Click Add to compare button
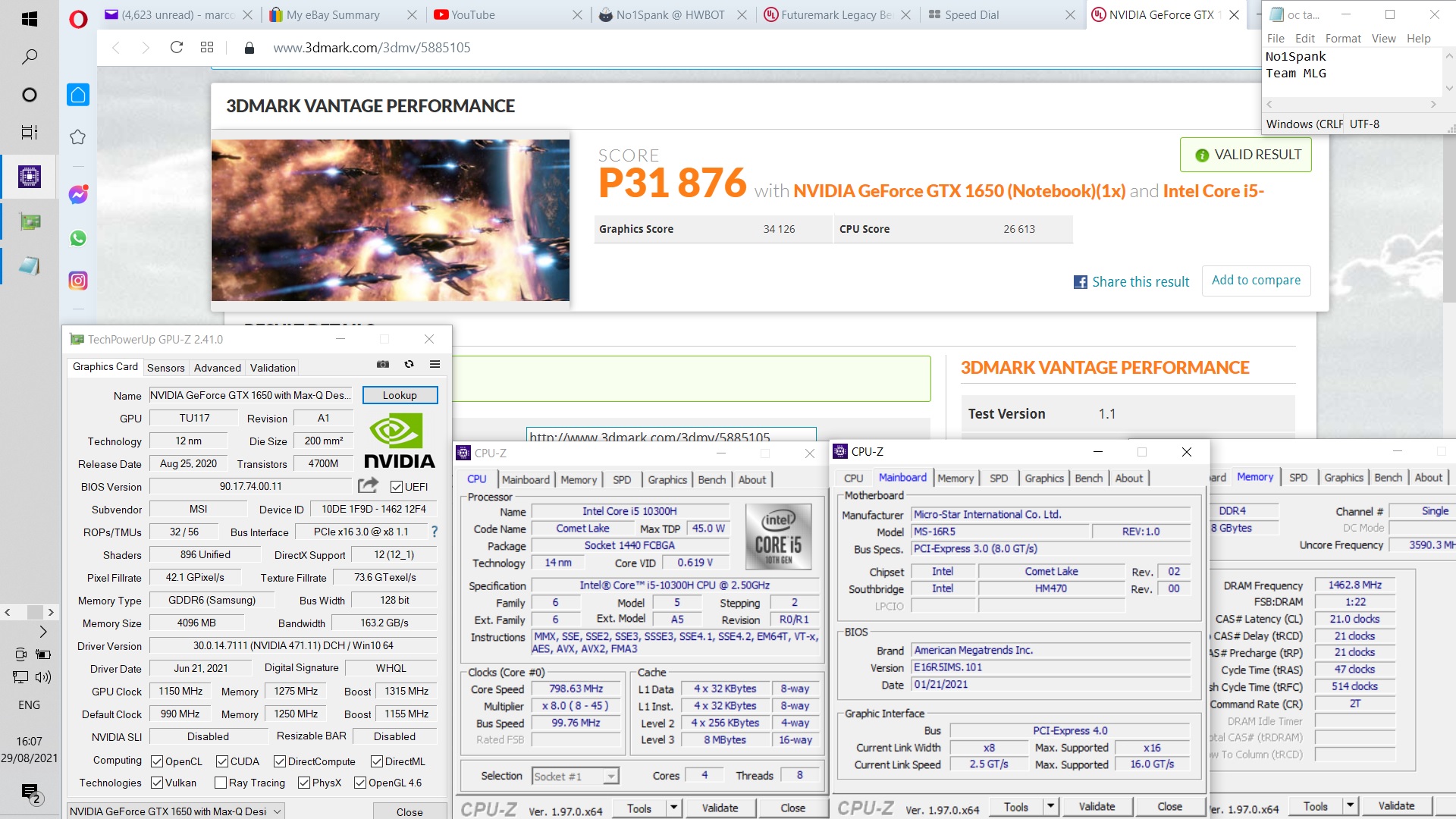This screenshot has height=819, width=1456. pyautogui.click(x=1256, y=280)
